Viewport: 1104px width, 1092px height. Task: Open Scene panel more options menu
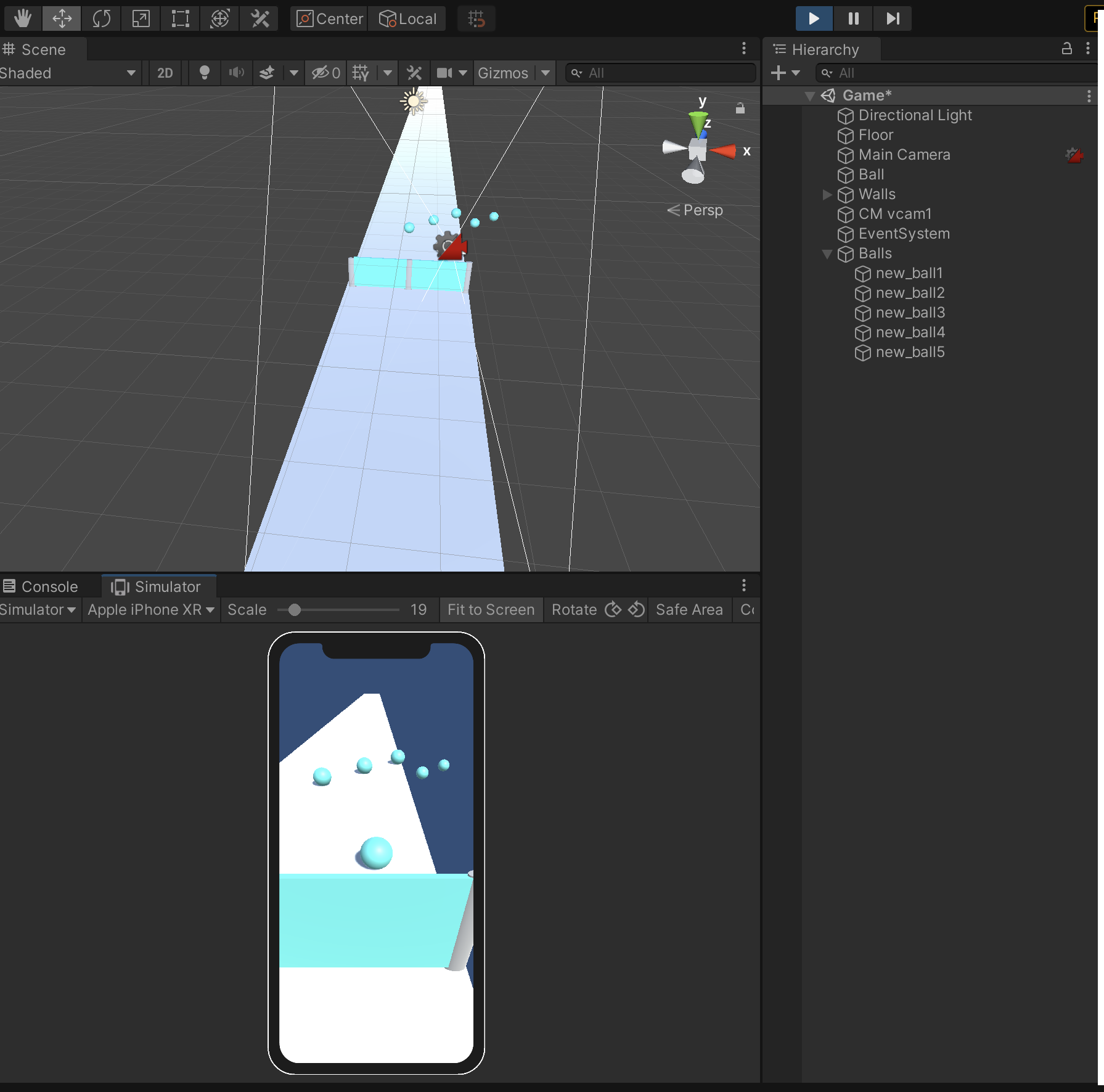click(x=744, y=48)
